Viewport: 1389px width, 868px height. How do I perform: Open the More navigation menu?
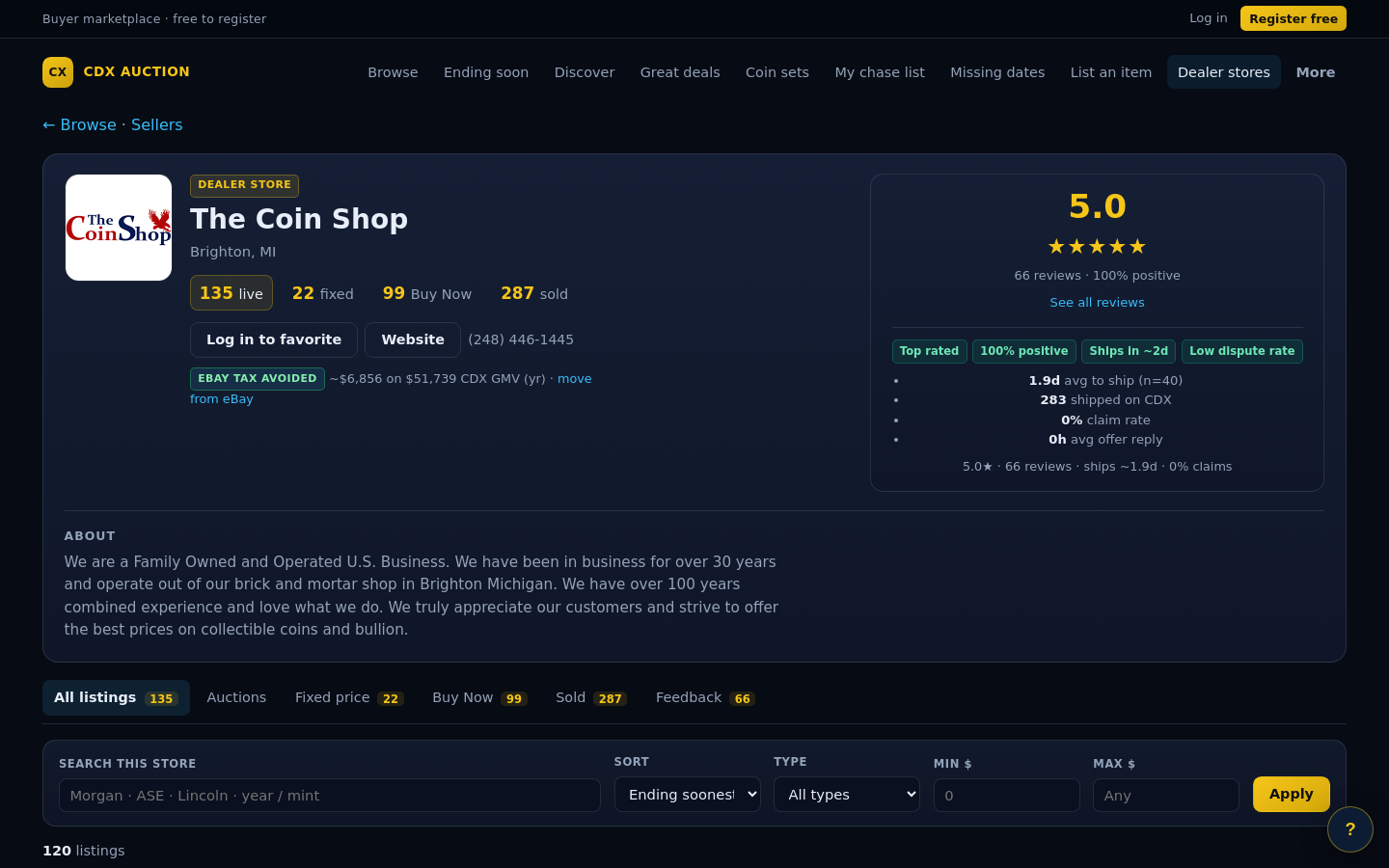click(x=1316, y=72)
